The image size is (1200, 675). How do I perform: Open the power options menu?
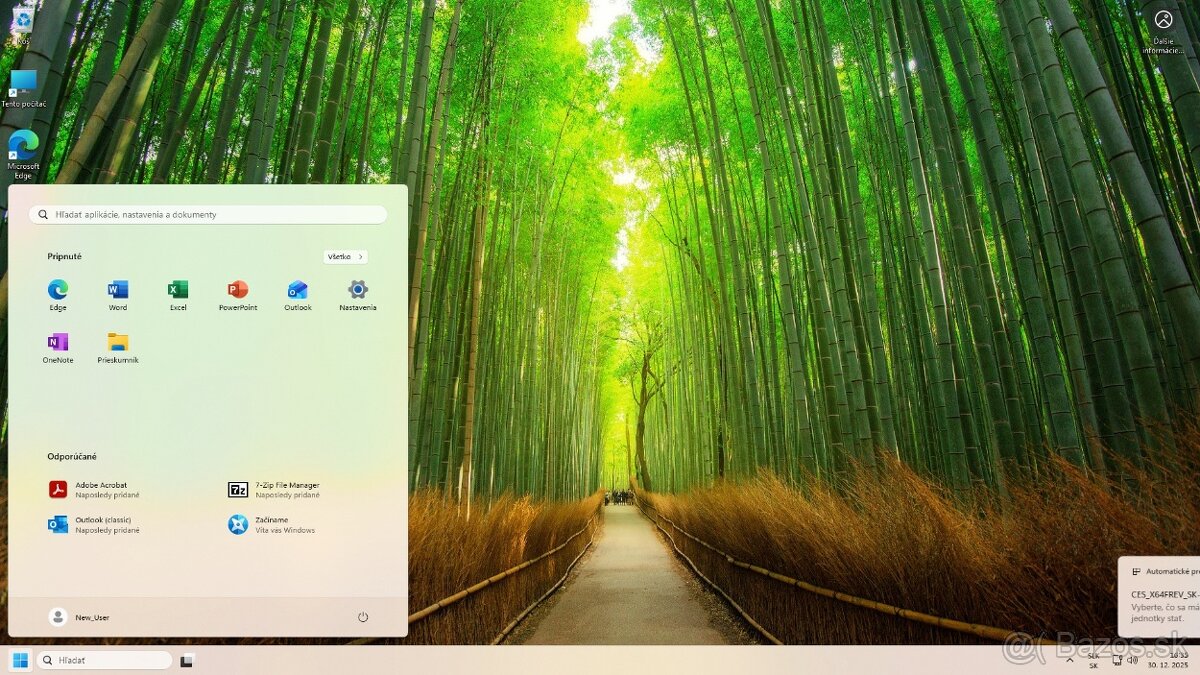363,617
